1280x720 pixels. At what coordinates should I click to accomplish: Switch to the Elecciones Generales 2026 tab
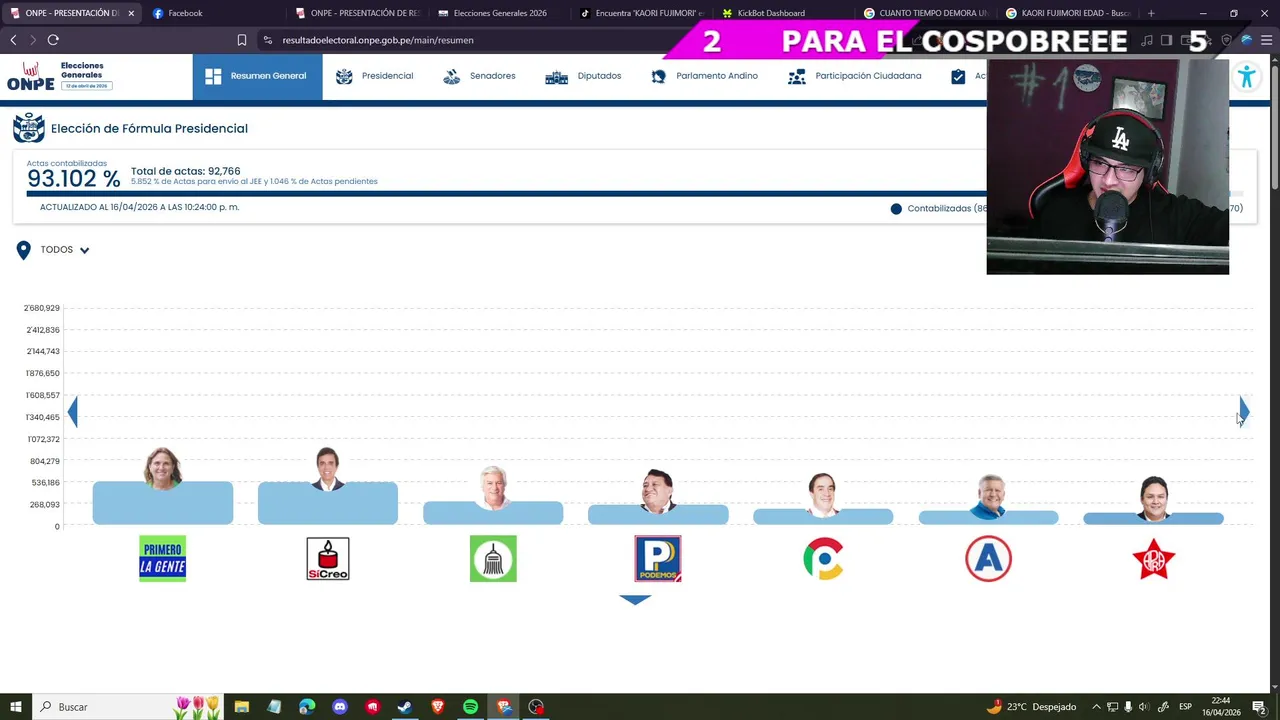[x=500, y=13]
